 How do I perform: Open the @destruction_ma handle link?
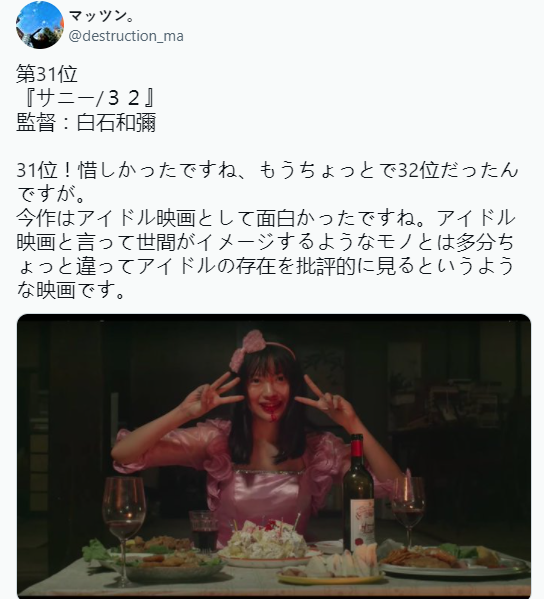click(x=126, y=36)
